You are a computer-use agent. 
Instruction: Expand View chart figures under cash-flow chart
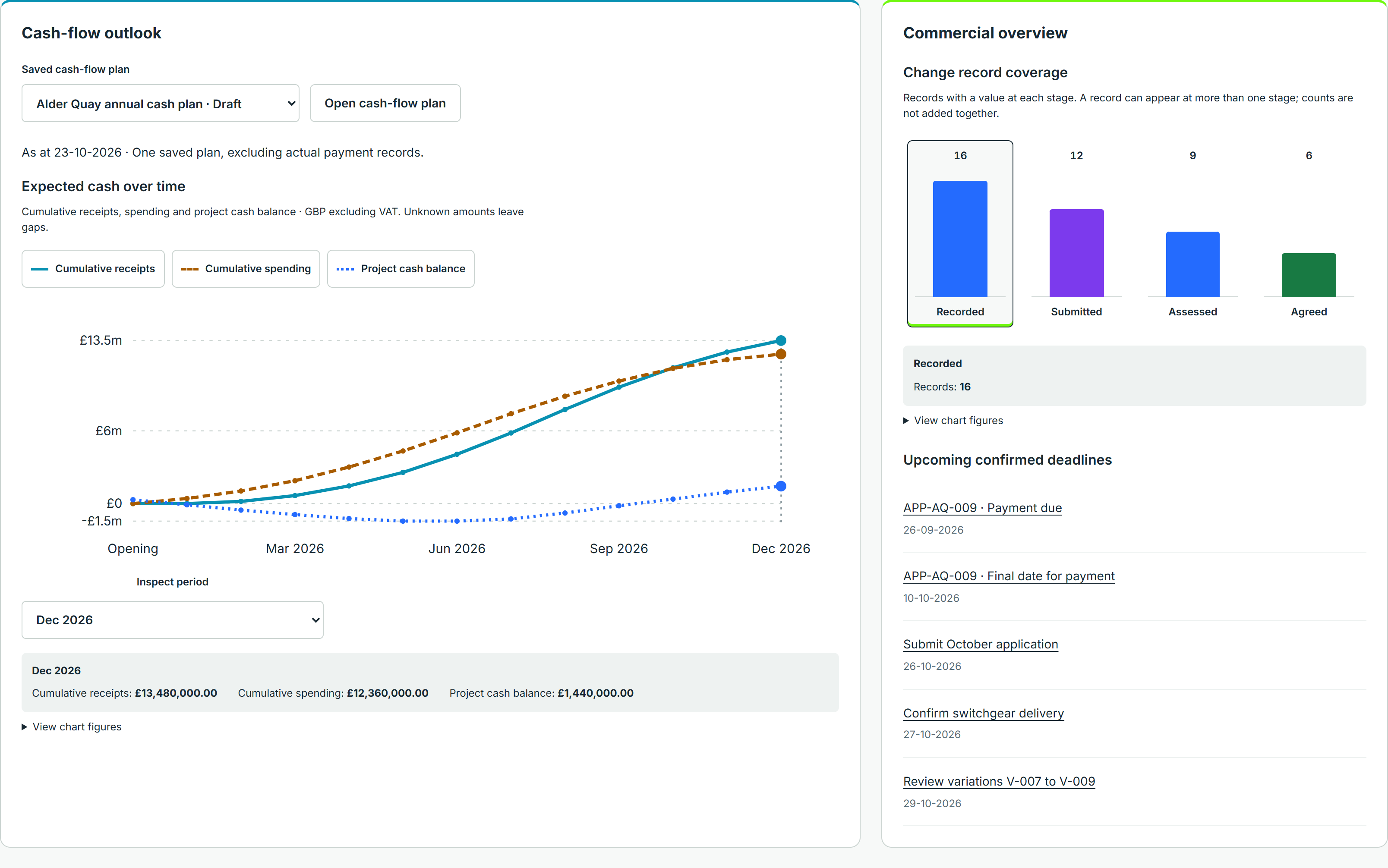click(72, 727)
